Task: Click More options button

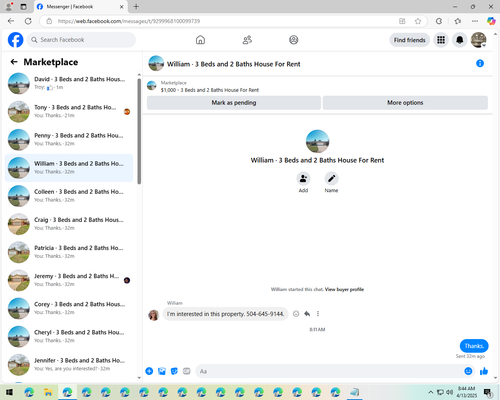Action: tap(405, 103)
